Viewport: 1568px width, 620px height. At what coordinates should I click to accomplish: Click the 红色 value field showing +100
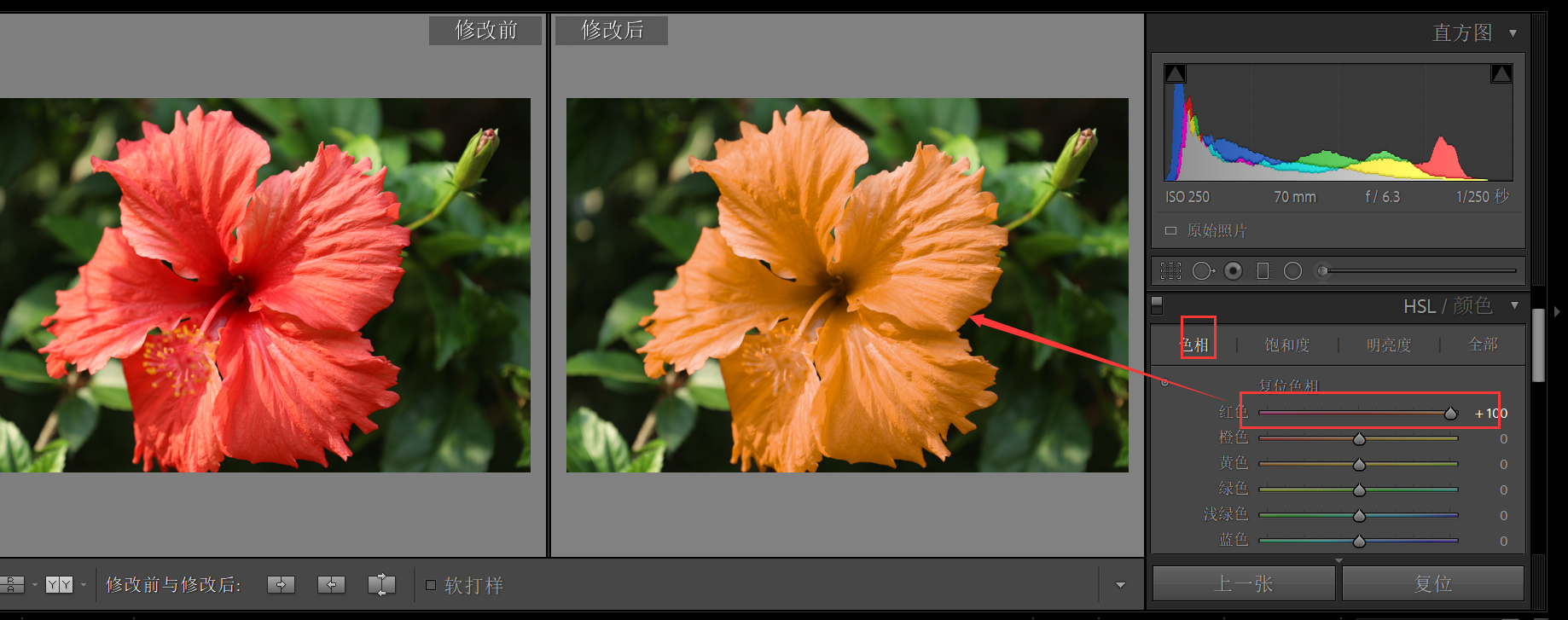click(1490, 413)
